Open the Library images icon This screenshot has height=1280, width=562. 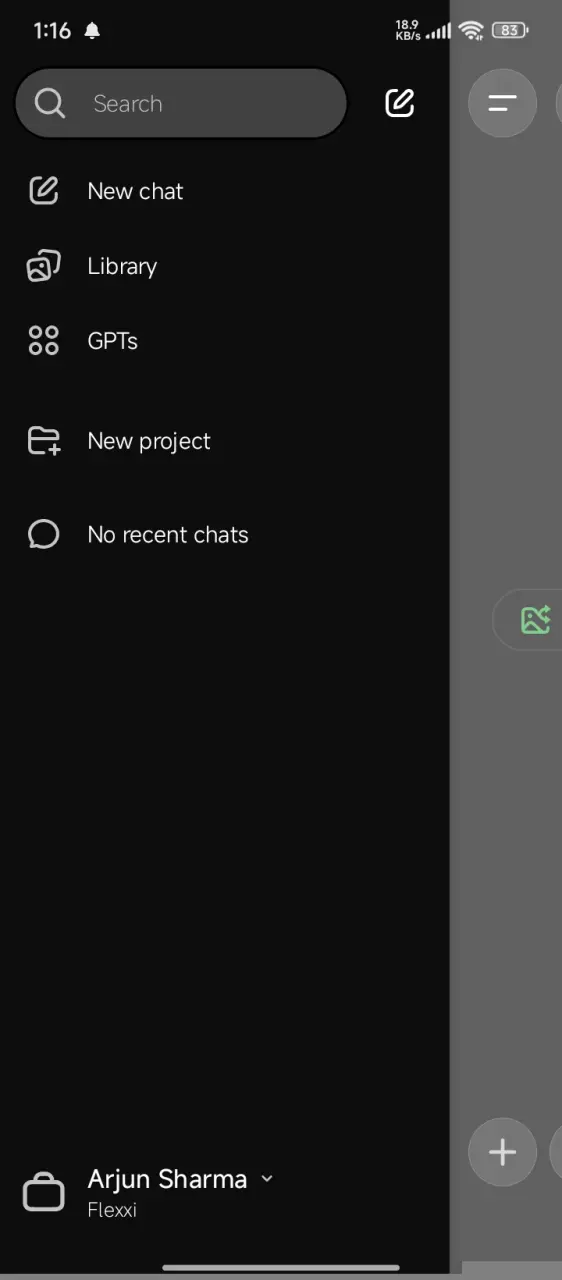tap(43, 266)
